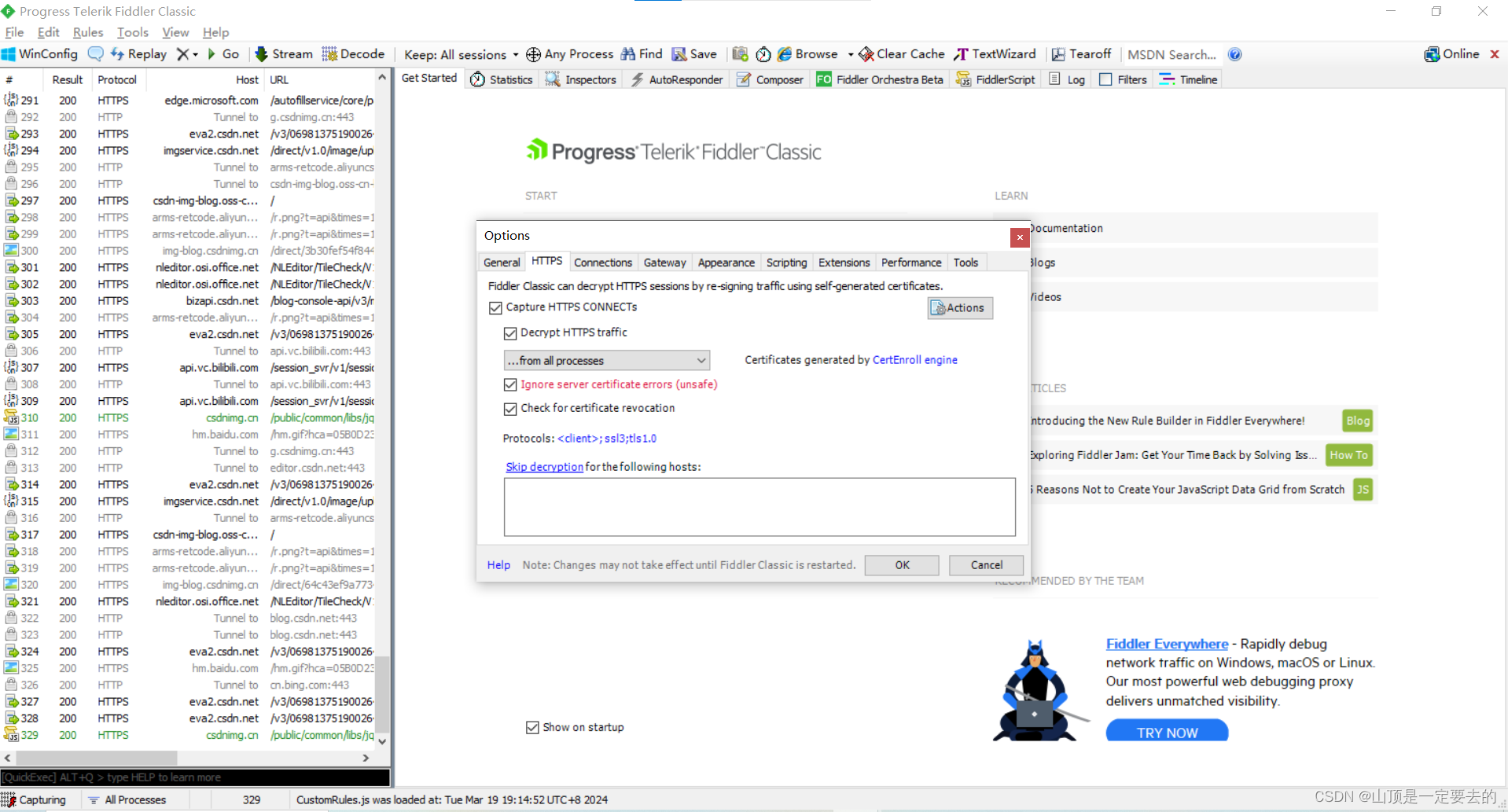Open Find sessions dialog
This screenshot has width=1508, height=812.
tap(642, 54)
